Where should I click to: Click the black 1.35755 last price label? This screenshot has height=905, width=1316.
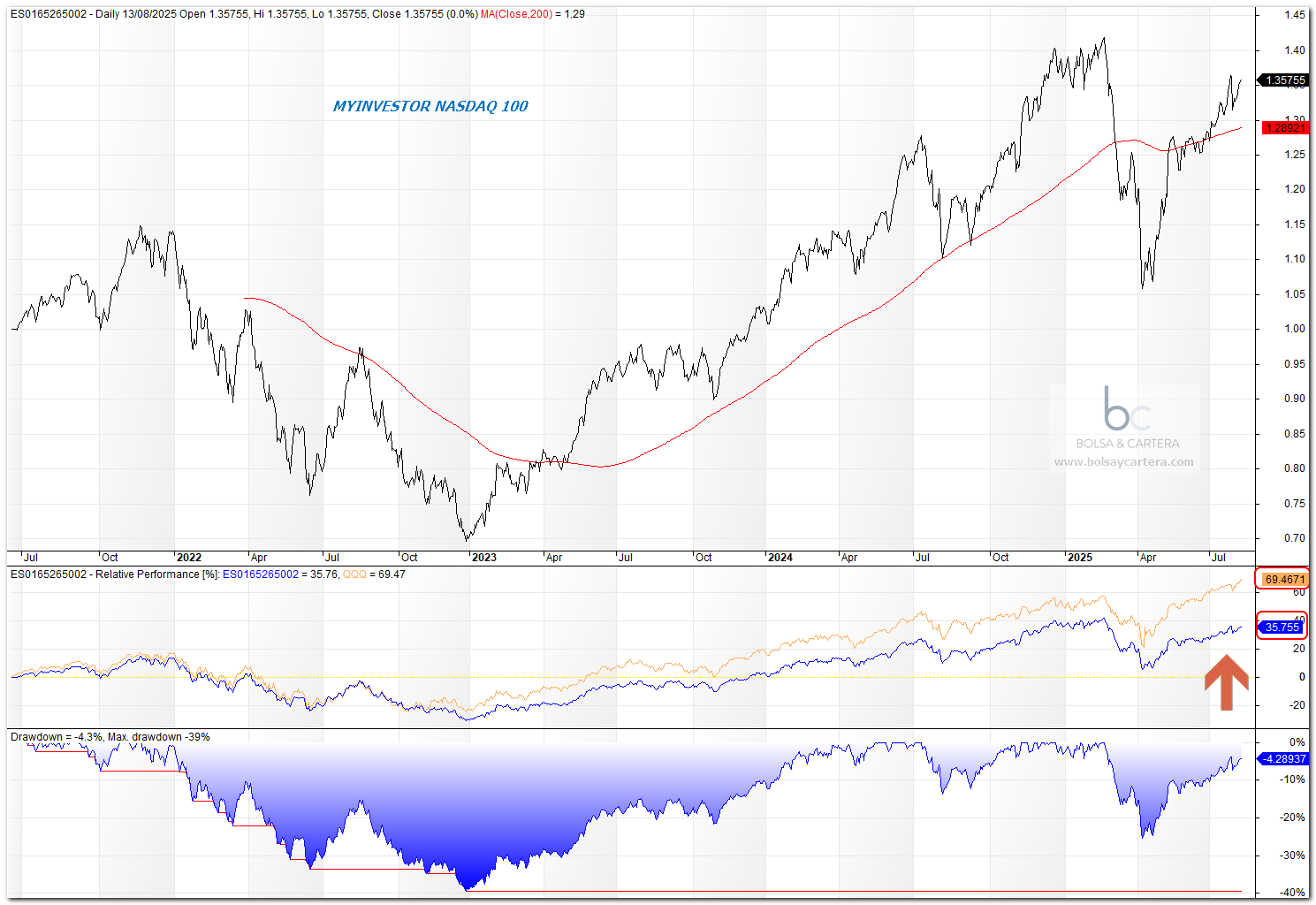point(1285,80)
